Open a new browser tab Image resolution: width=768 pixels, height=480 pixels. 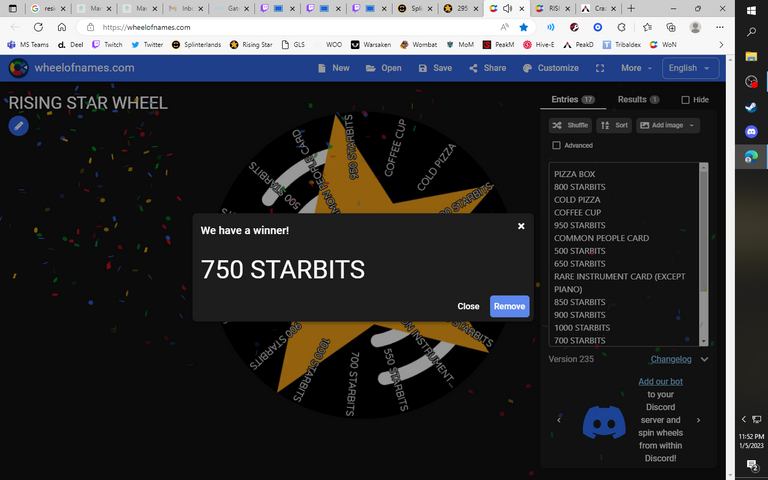click(x=631, y=8)
